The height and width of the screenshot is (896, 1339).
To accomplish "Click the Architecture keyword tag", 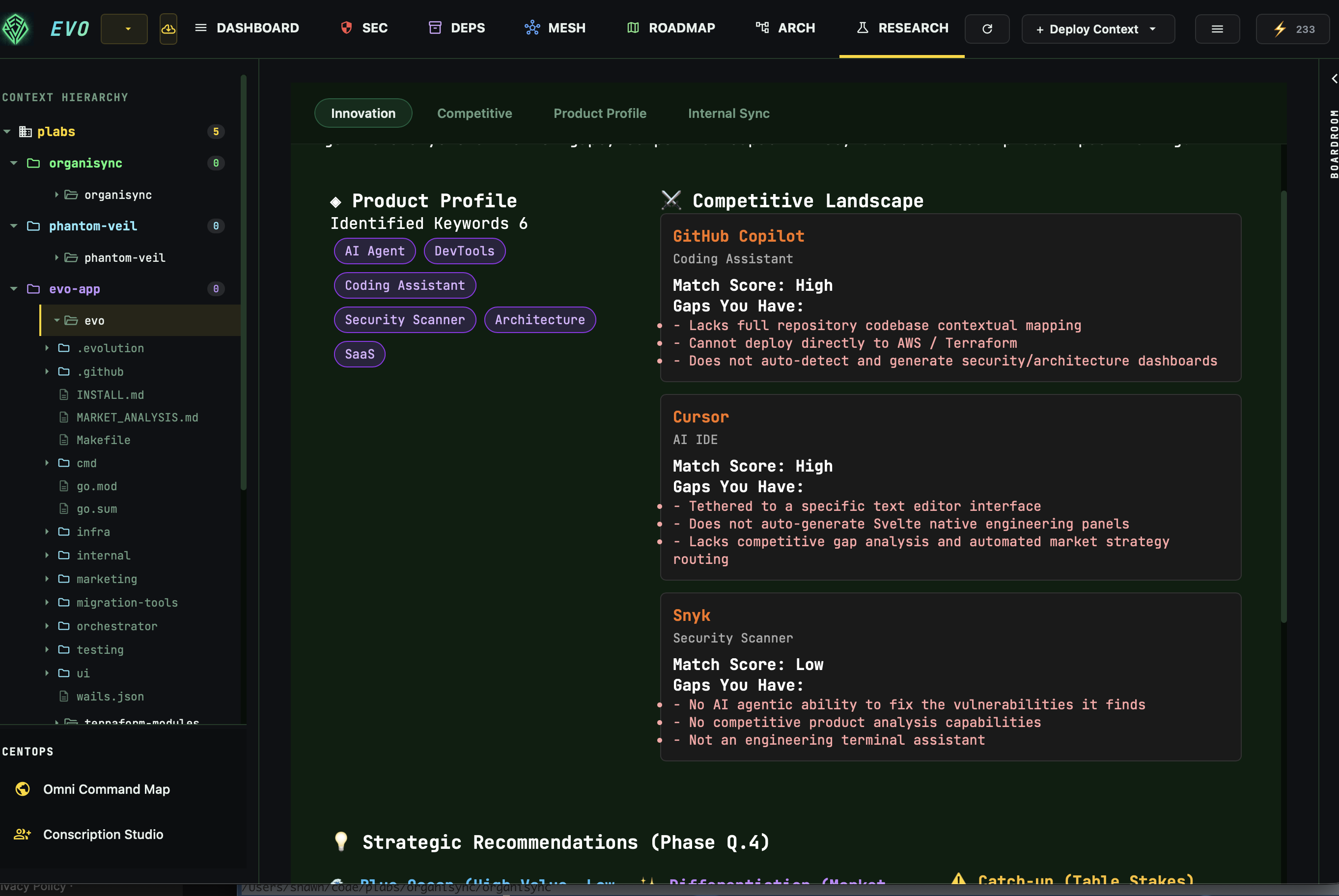I will [x=540, y=319].
